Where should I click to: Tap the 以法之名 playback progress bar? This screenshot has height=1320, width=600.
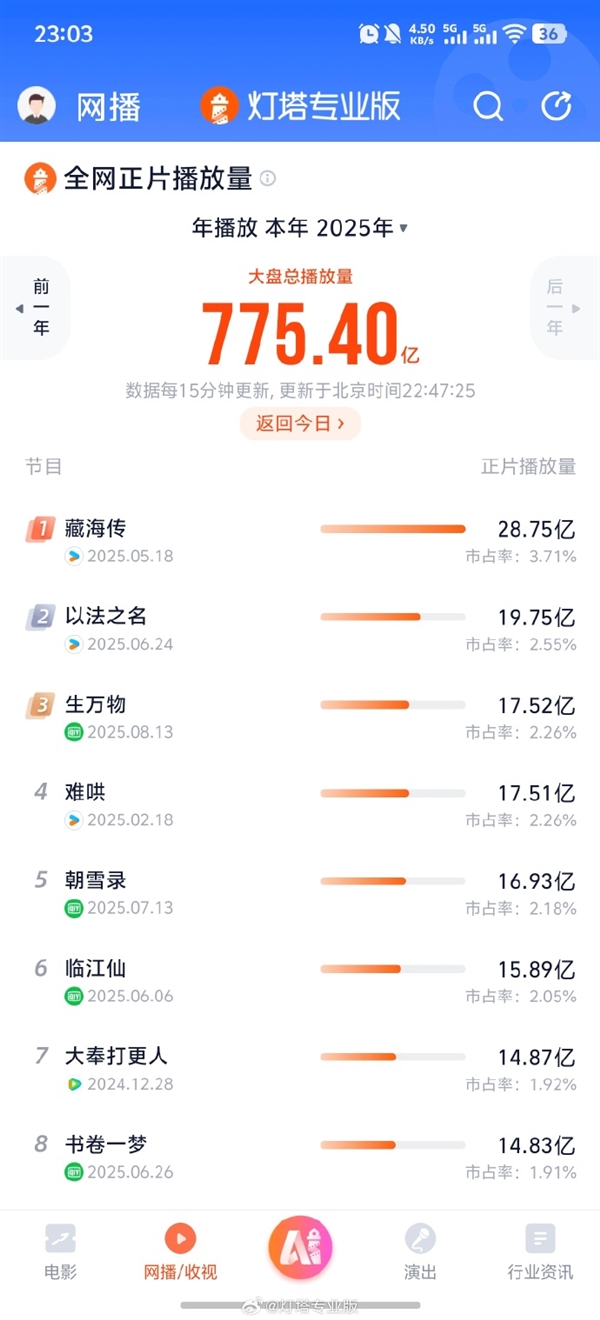pyautogui.click(x=394, y=617)
